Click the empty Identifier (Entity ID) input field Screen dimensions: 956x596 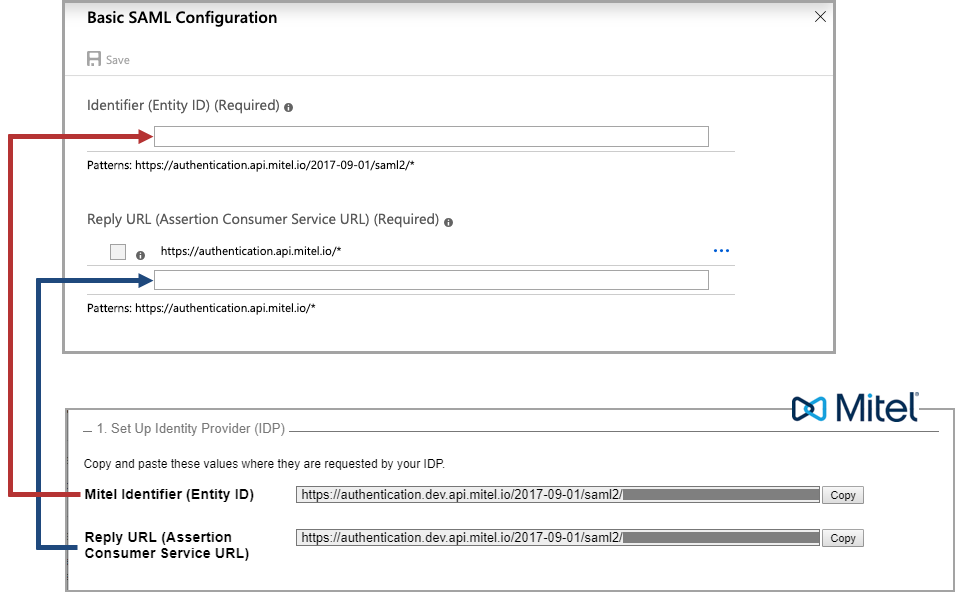pos(431,137)
